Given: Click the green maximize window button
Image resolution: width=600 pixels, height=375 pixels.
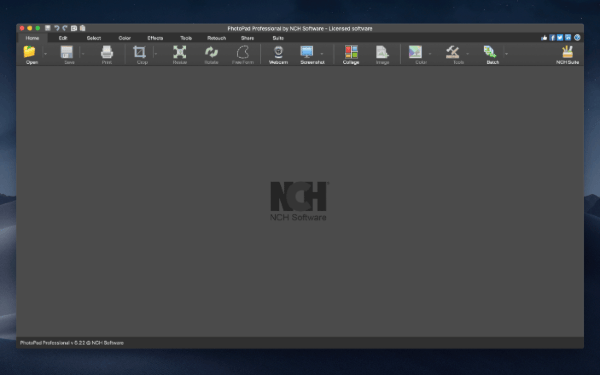Looking at the screenshot, I should point(38,28).
